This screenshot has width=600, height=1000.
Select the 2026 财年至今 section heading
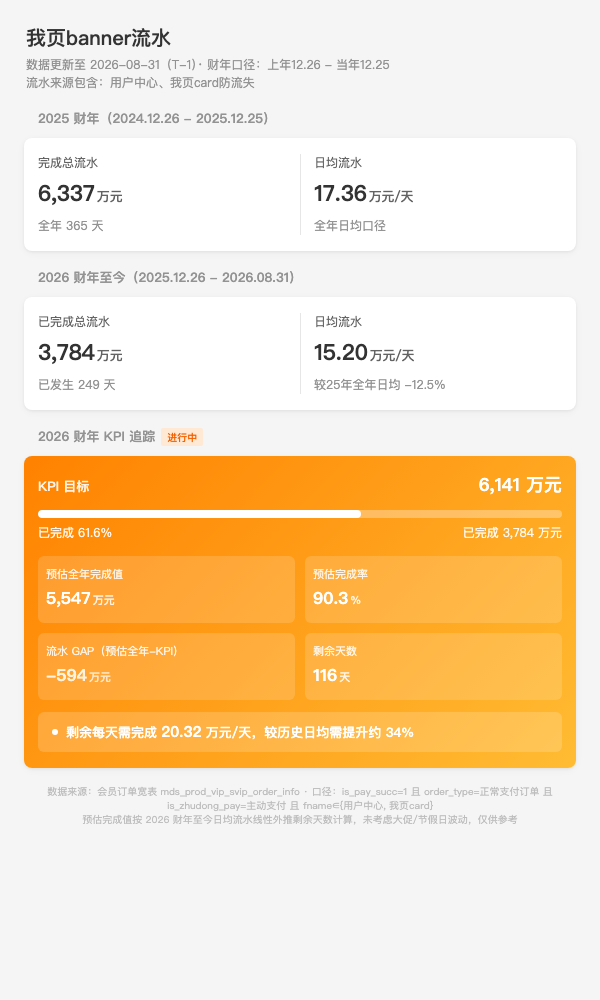point(167,277)
